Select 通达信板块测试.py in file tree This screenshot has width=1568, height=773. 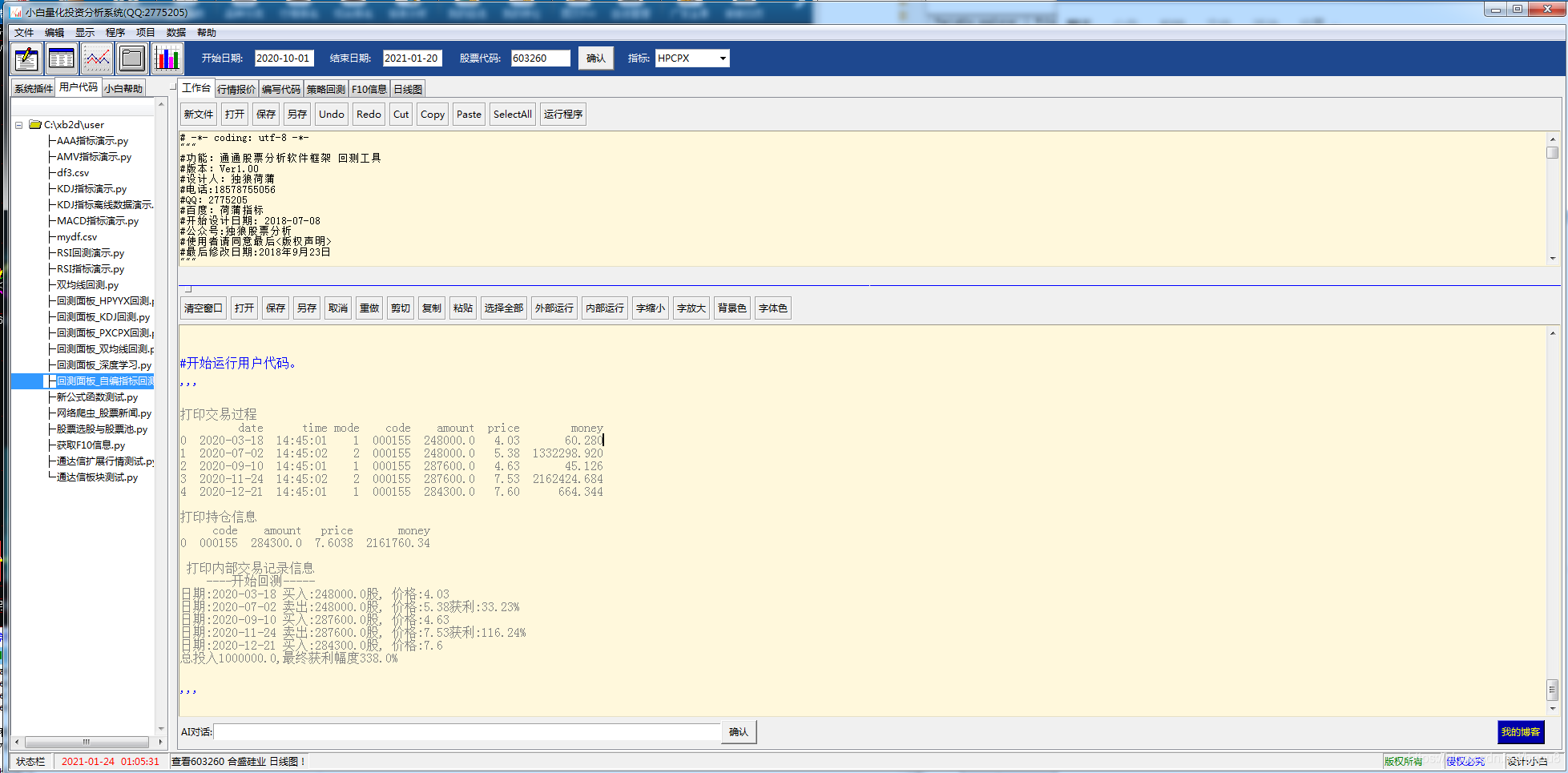97,477
